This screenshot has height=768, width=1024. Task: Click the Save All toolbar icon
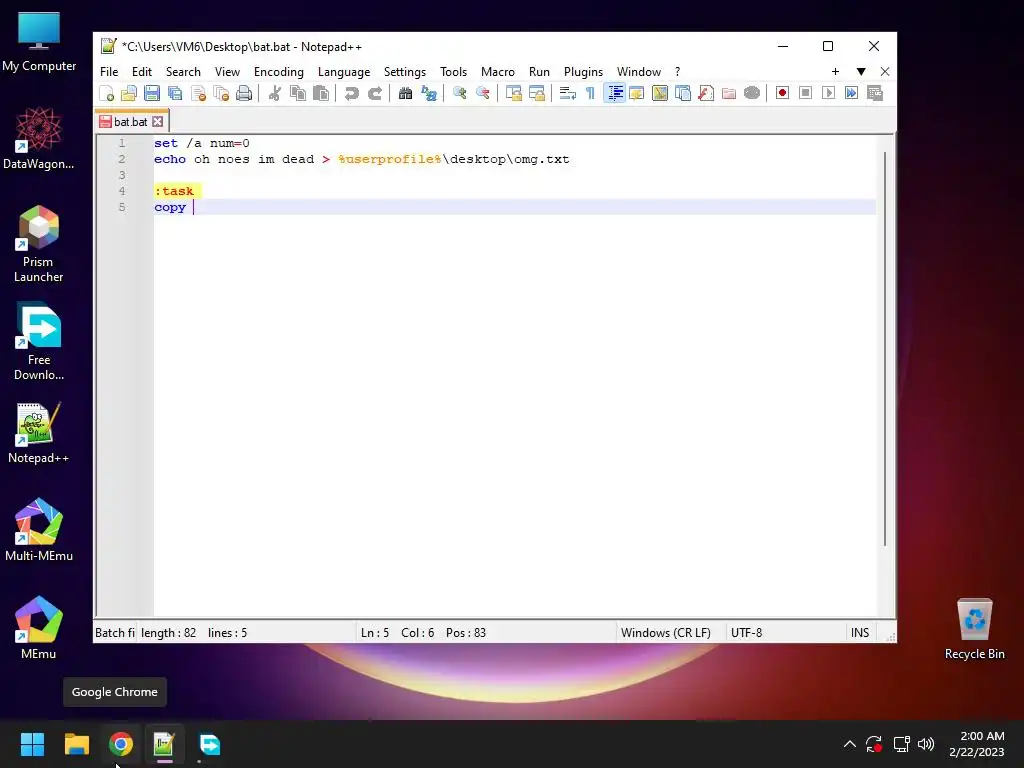[x=175, y=93]
